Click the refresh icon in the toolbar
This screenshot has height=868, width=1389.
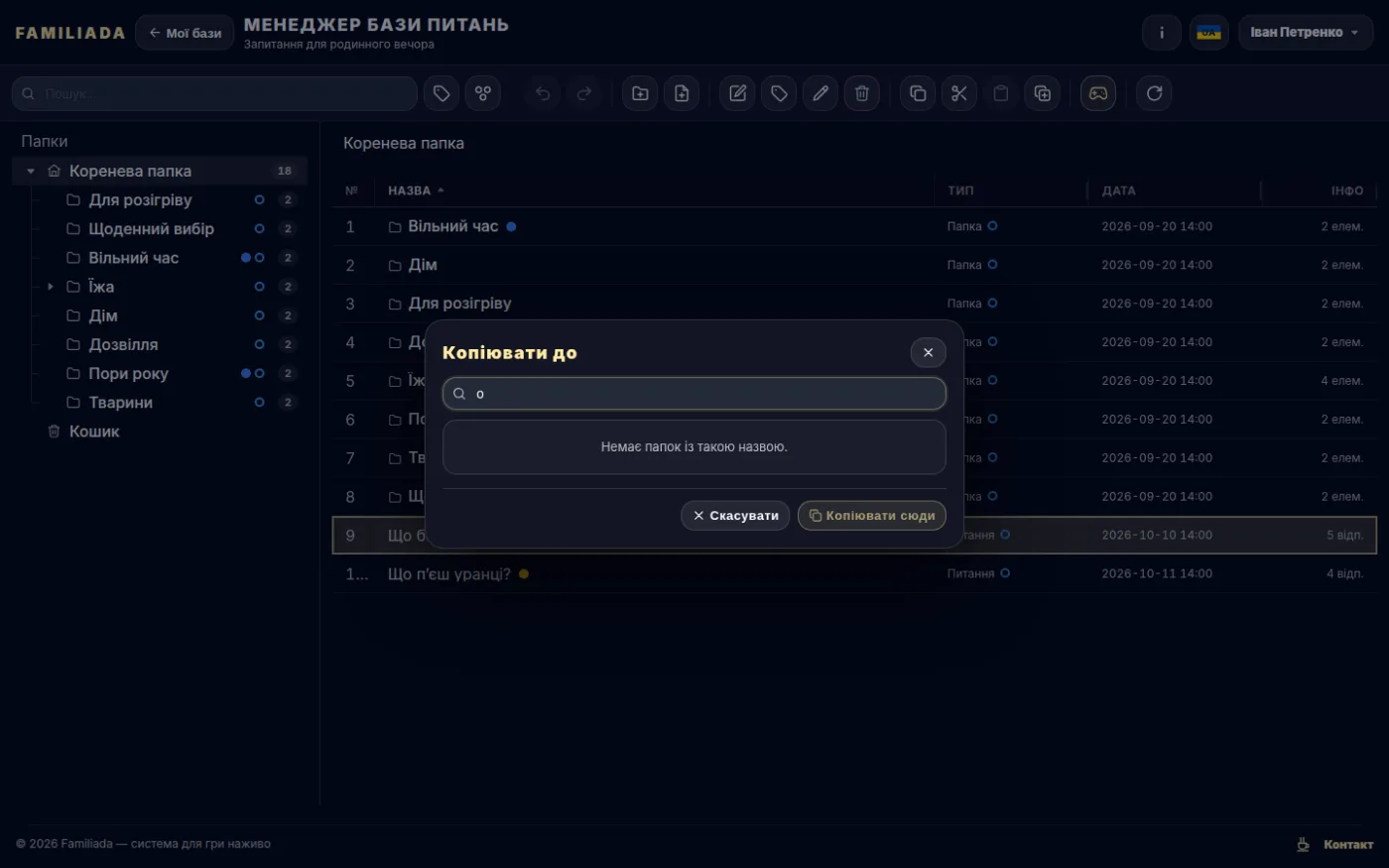coord(1154,93)
